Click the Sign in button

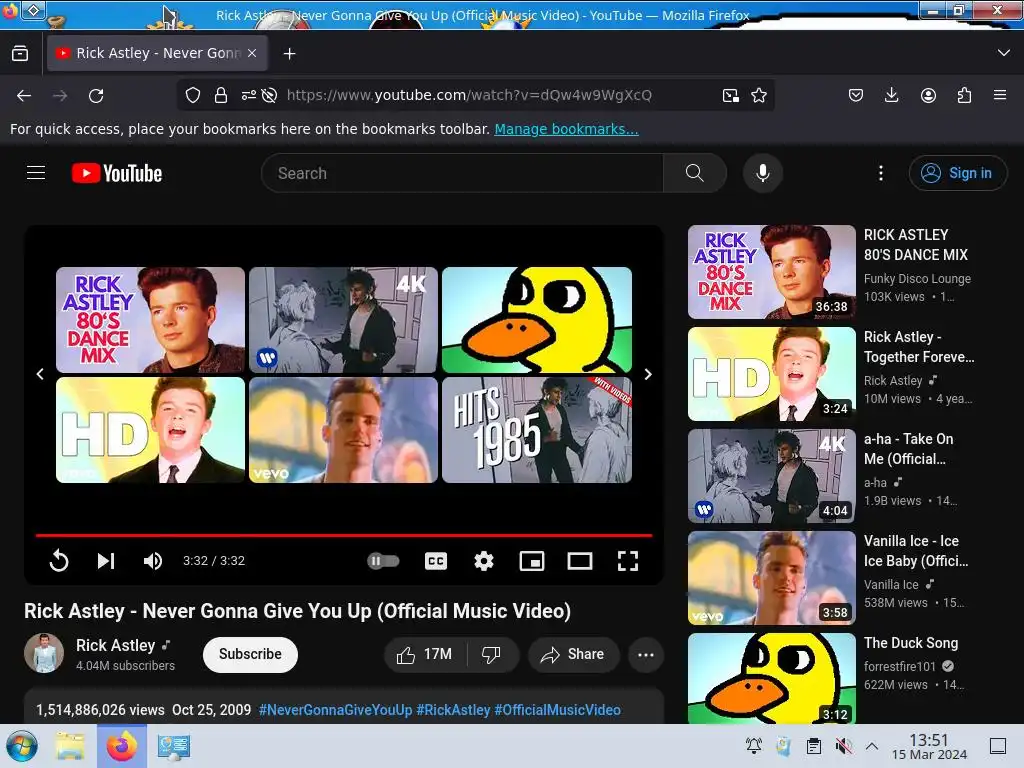(x=957, y=173)
